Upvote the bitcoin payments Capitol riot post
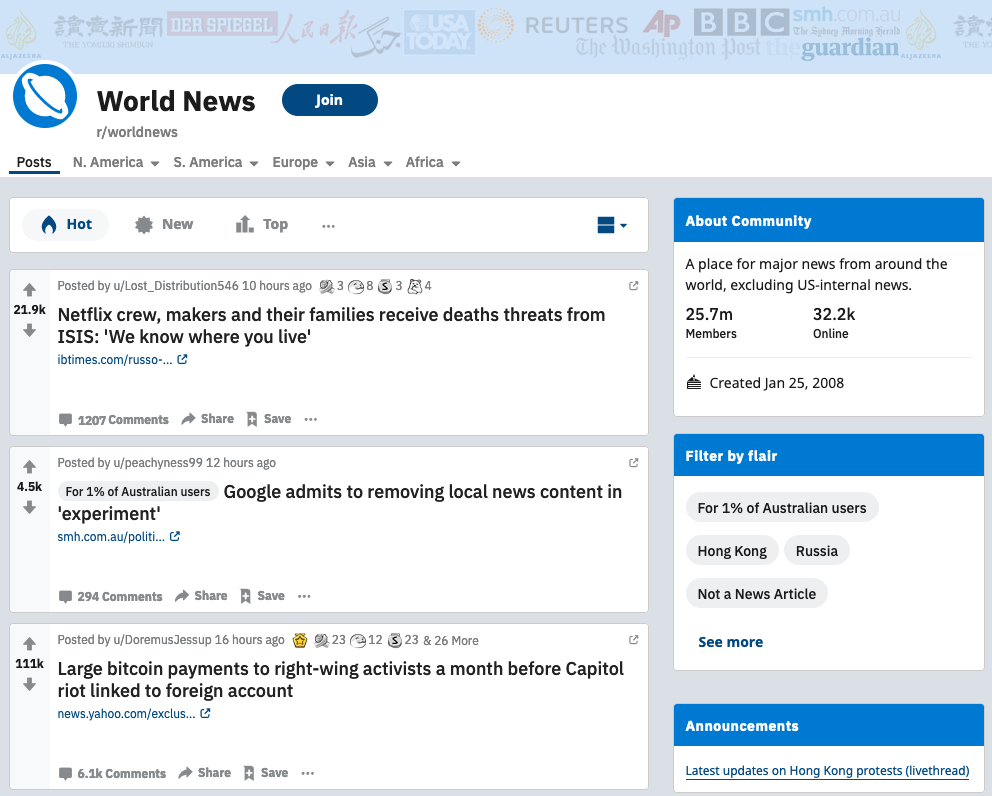 (x=29, y=644)
